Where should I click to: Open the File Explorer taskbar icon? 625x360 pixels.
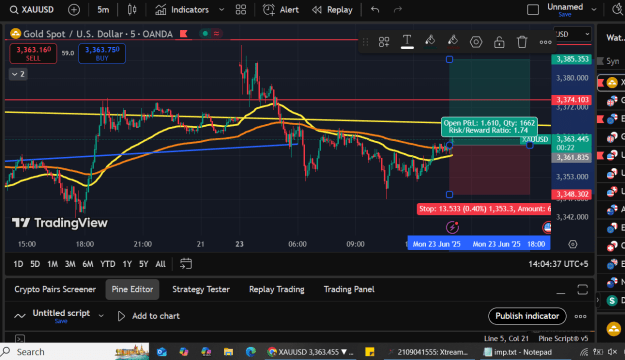coord(228,352)
